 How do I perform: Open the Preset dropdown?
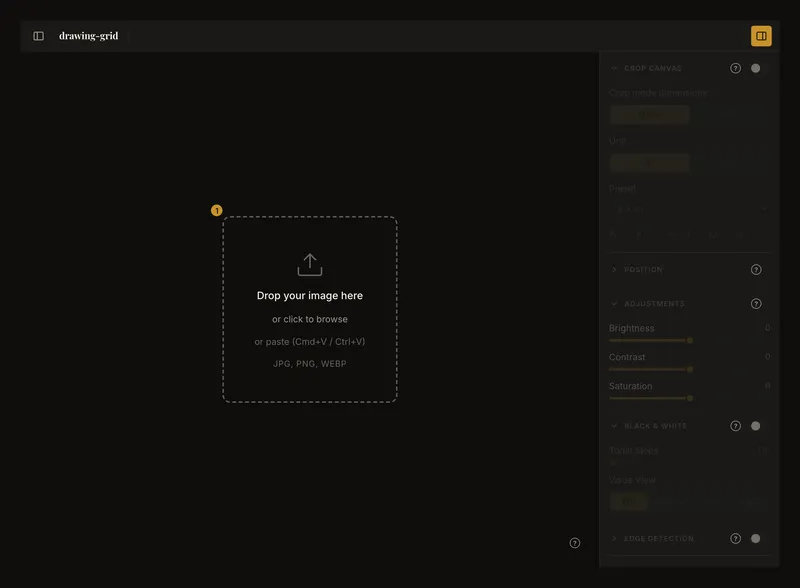point(689,209)
